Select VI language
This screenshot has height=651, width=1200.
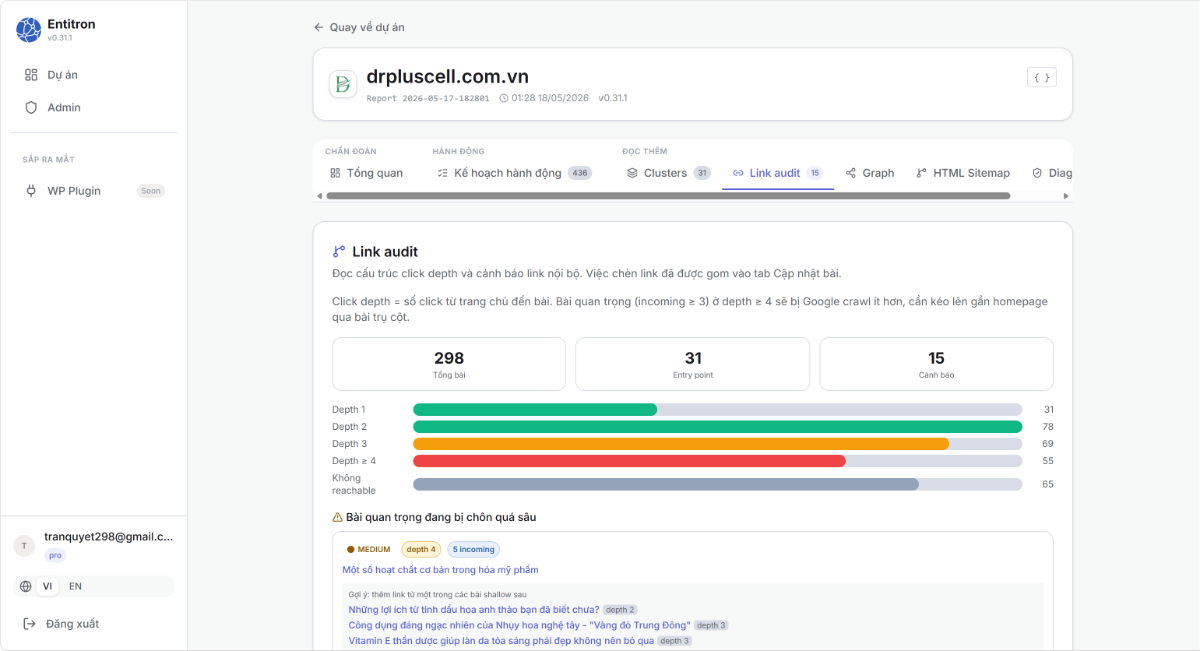(47, 586)
